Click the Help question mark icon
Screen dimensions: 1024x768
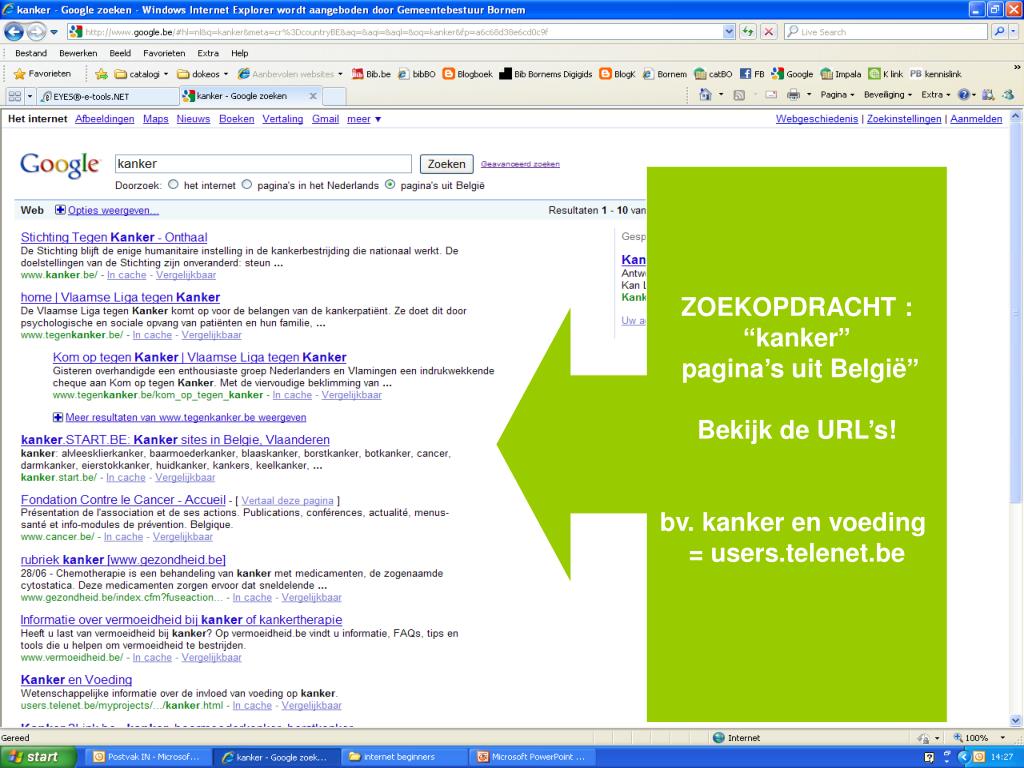[x=963, y=95]
